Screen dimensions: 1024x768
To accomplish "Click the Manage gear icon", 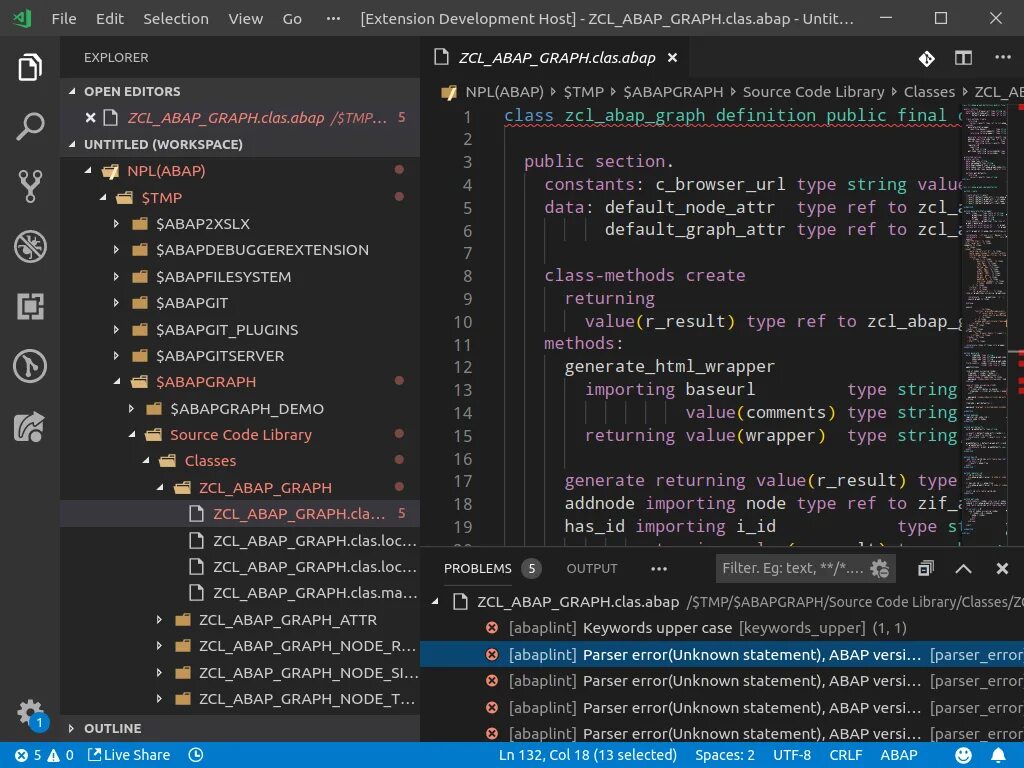I will (x=30, y=712).
